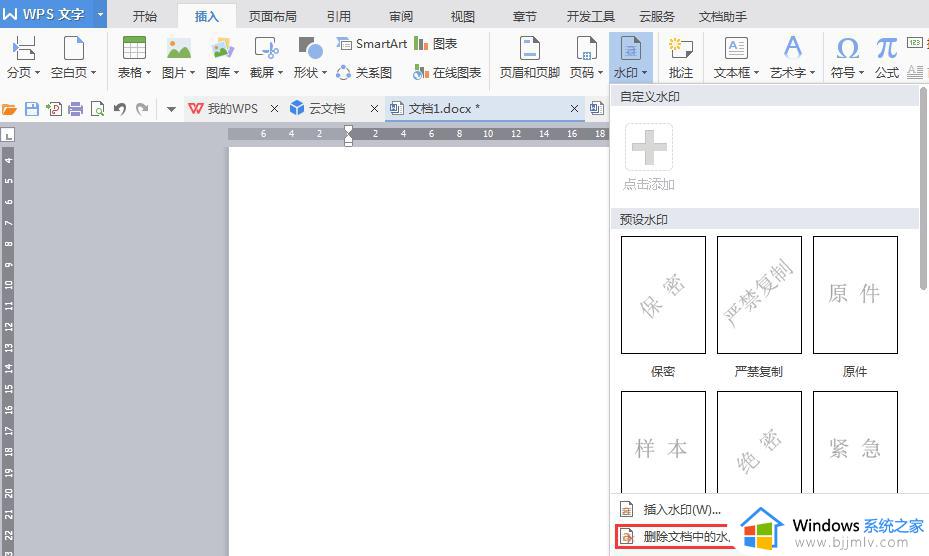Click the 关系图 relationship diagram button
Viewport: 929px width, 556px height.
click(x=364, y=73)
